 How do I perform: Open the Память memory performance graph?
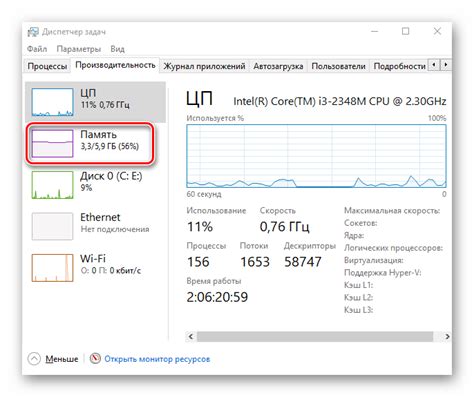tap(52, 143)
